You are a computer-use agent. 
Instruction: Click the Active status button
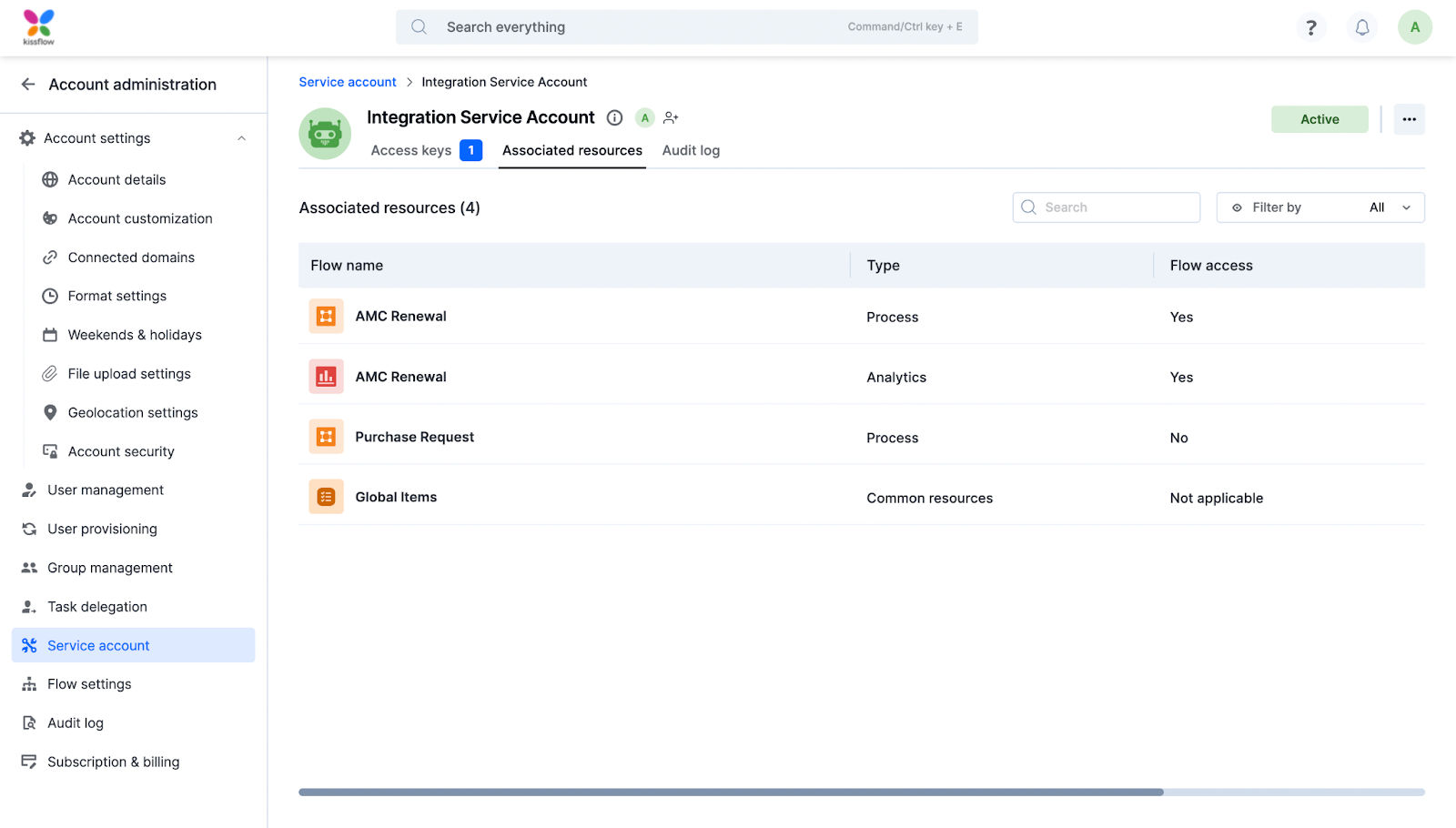point(1319,119)
